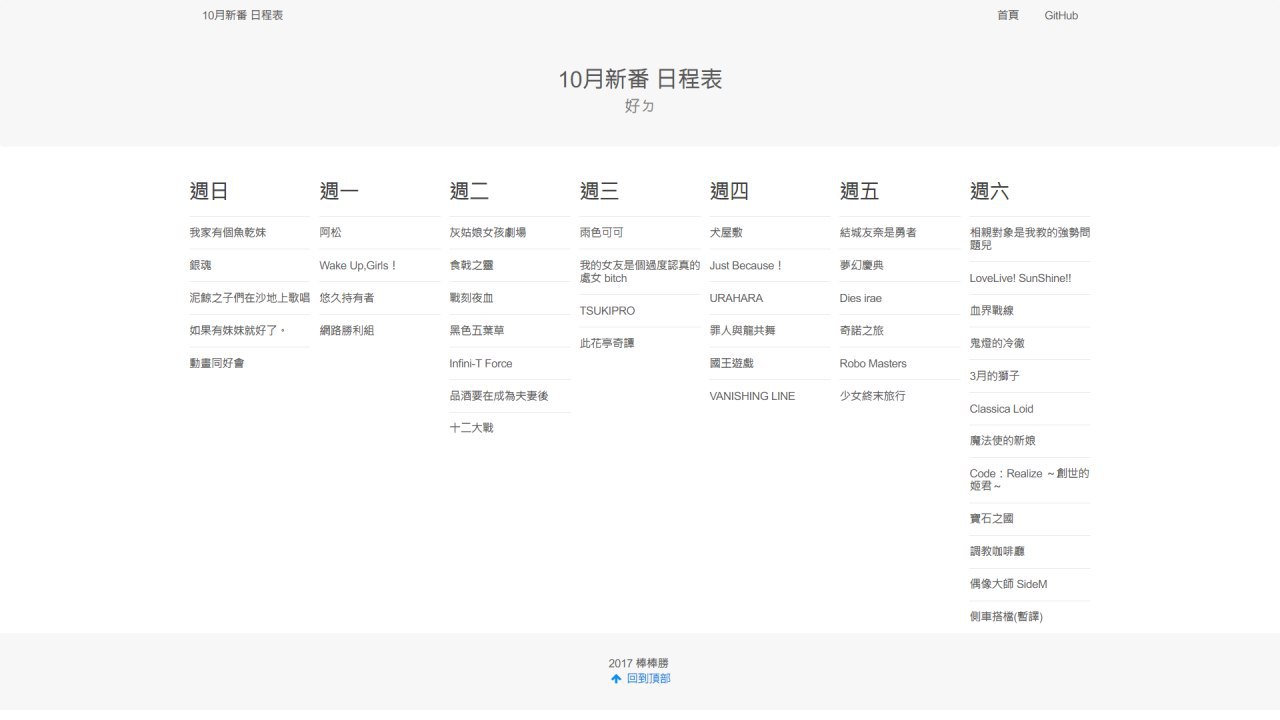Select Just Because！ under 週四
The height and width of the screenshot is (720, 1280).
pyautogui.click(x=746, y=265)
